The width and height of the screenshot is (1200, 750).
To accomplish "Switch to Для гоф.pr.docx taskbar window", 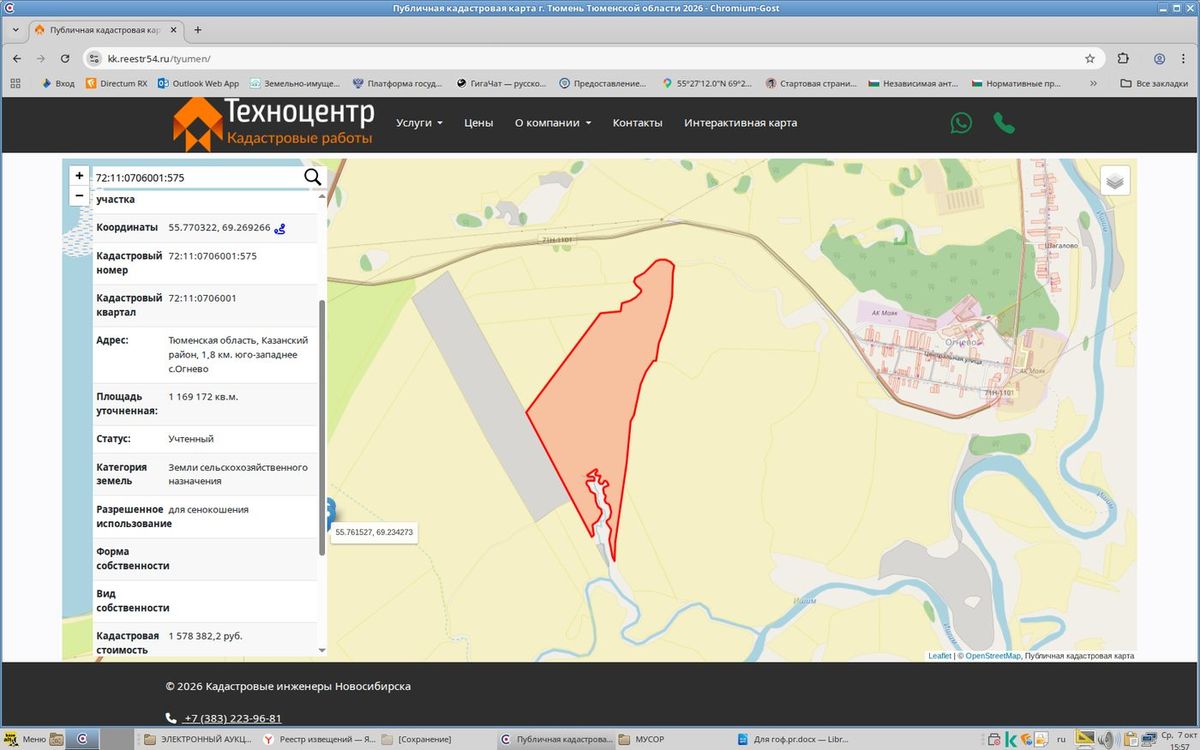I will (793, 740).
